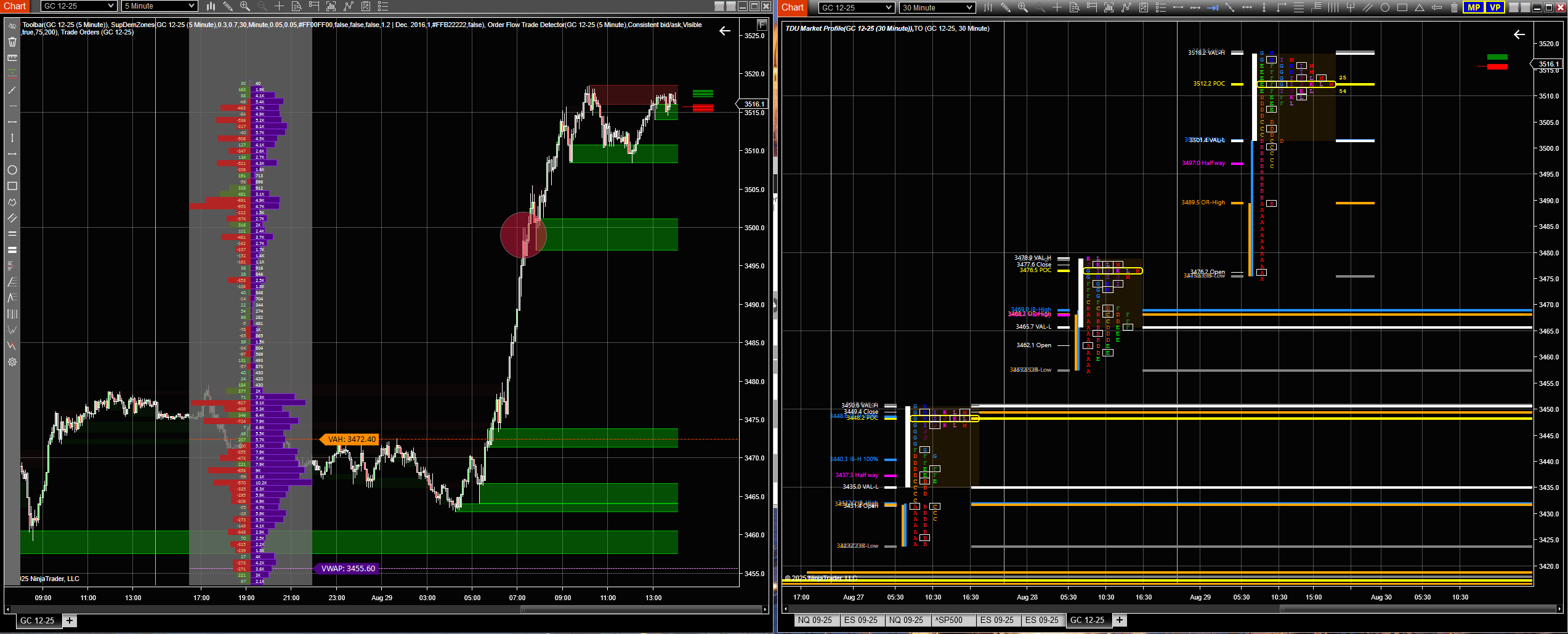
Task: Select the Ellipse tool in left sidebar
Action: click(12, 170)
